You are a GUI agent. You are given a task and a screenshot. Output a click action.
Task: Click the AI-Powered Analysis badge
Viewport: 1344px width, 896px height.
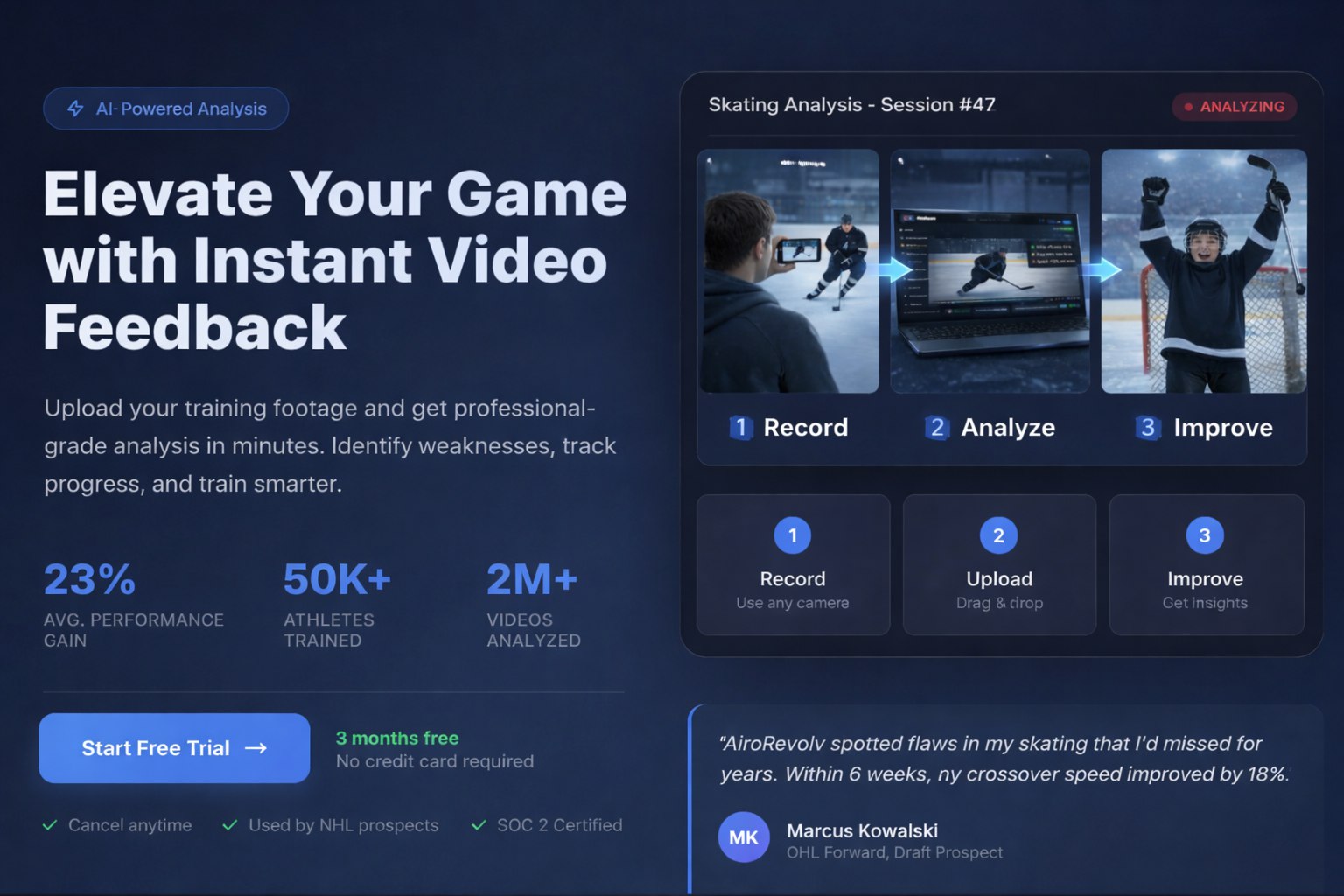click(x=166, y=108)
